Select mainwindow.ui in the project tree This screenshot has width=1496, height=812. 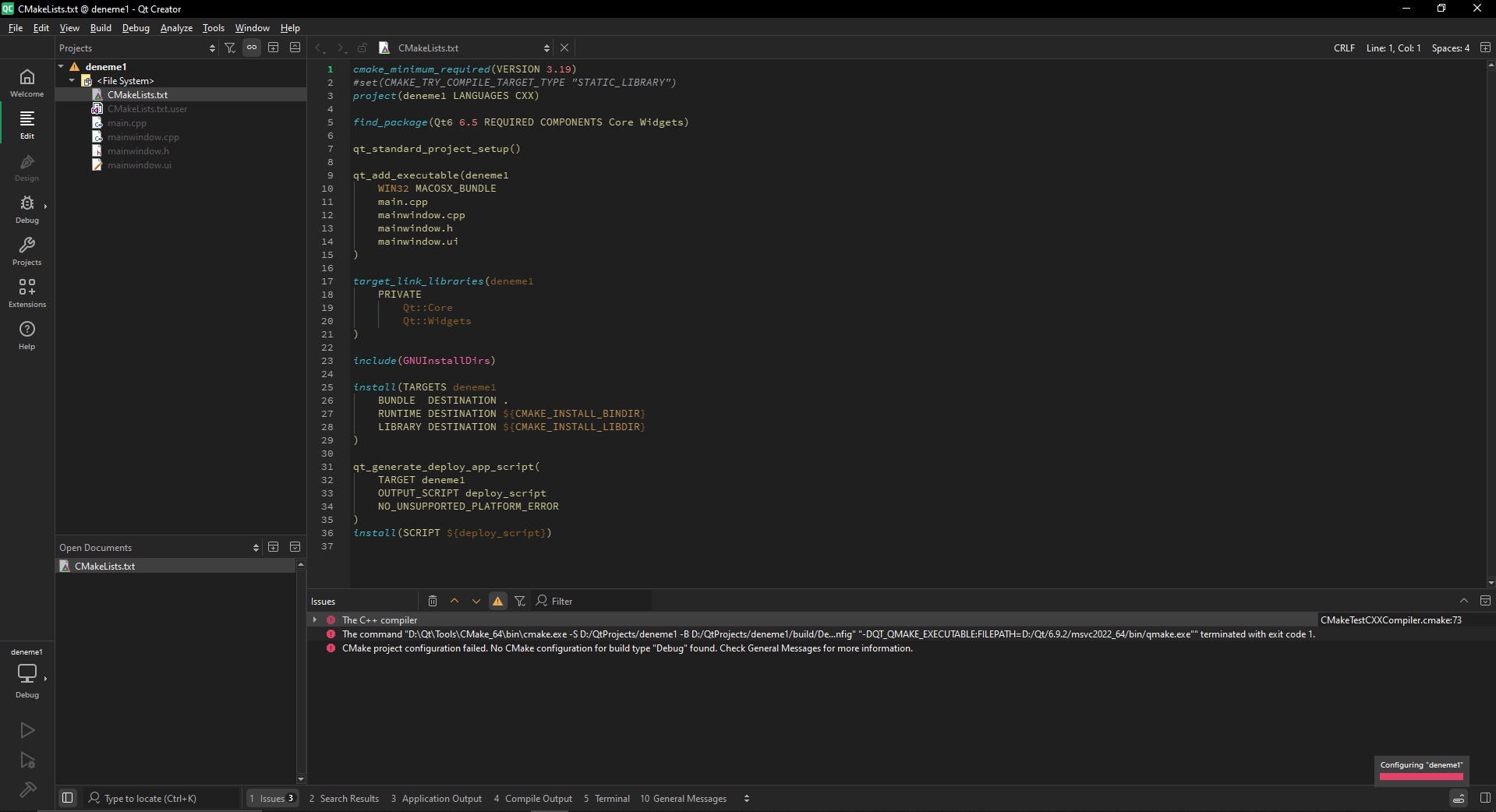[x=140, y=164]
